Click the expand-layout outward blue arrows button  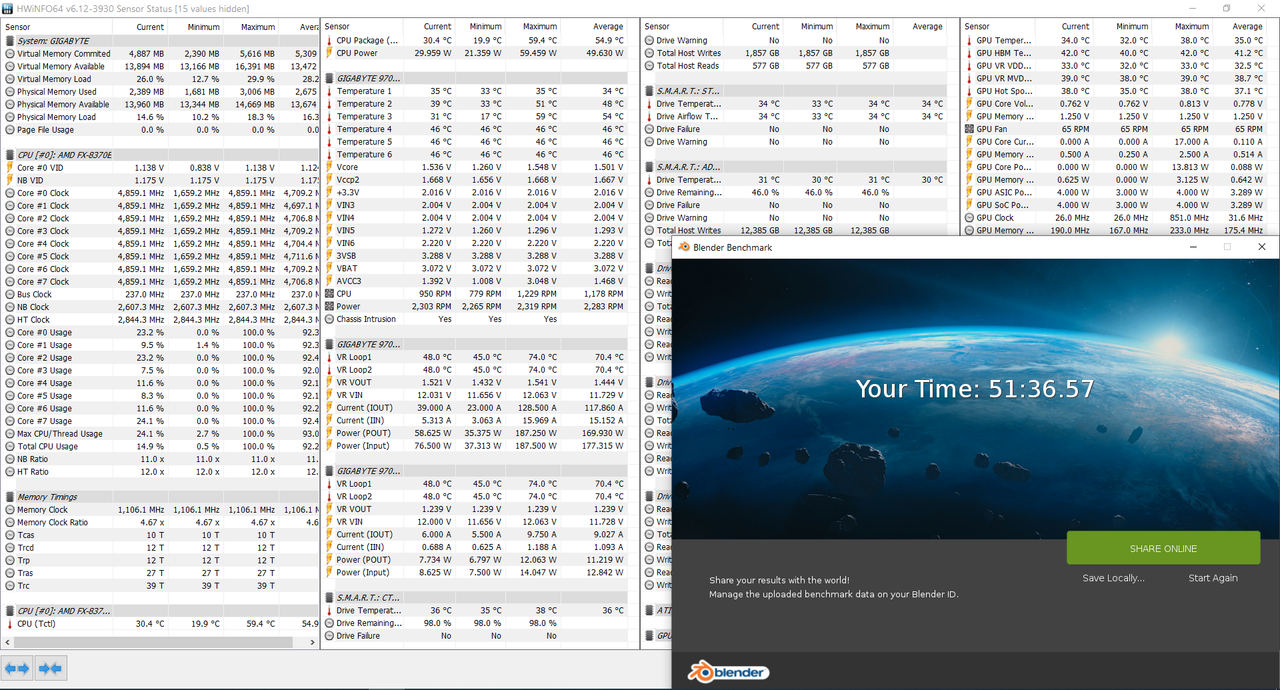click(x=17, y=668)
